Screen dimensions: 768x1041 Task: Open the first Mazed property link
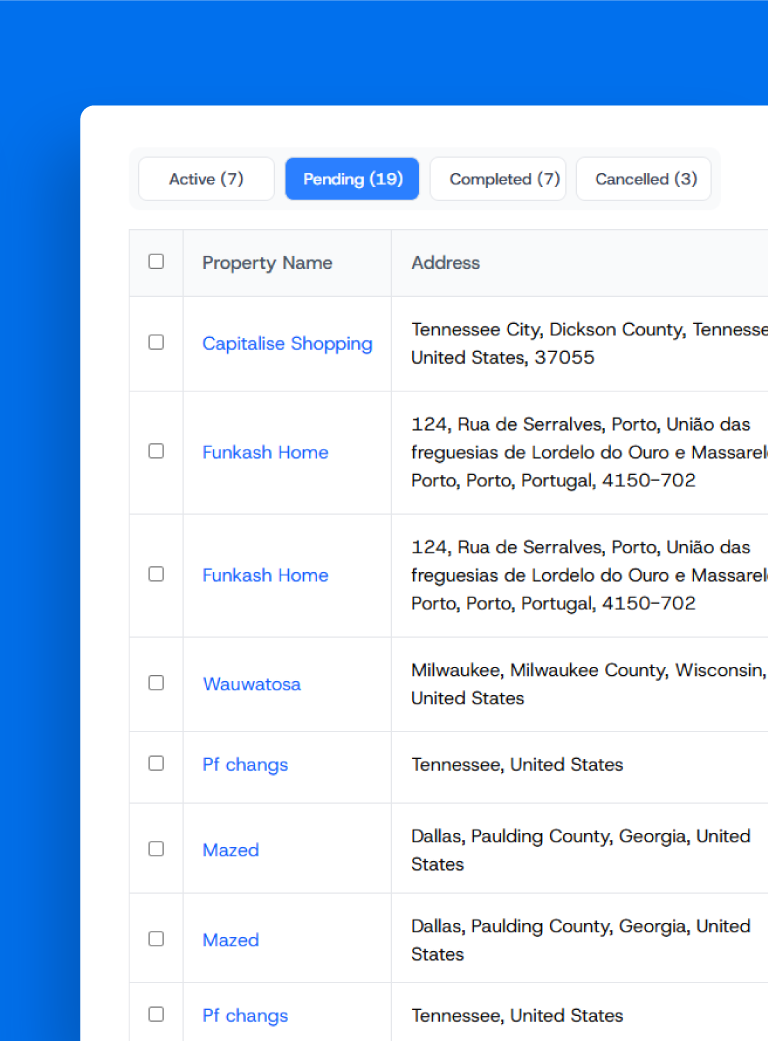(x=231, y=850)
